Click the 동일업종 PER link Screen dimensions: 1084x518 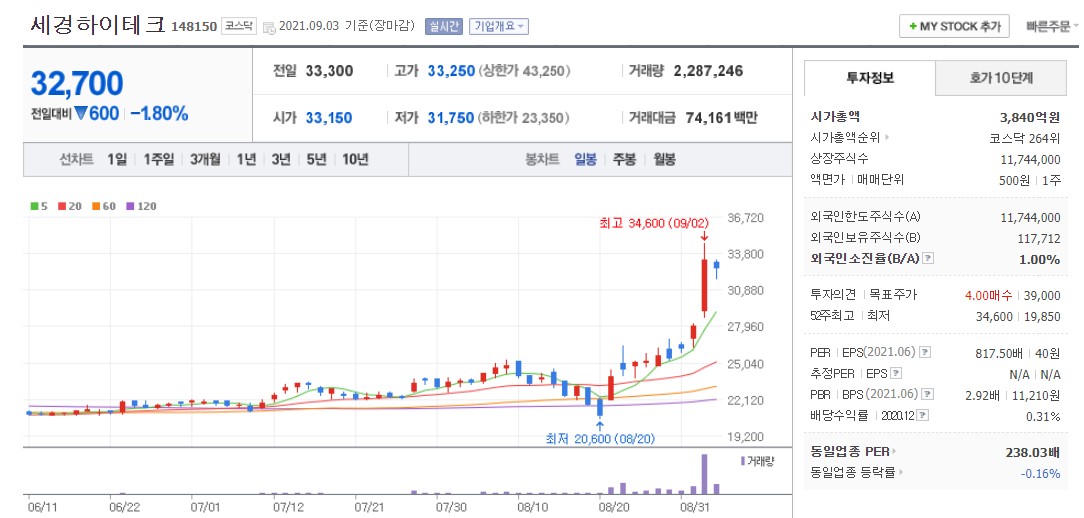(849, 452)
